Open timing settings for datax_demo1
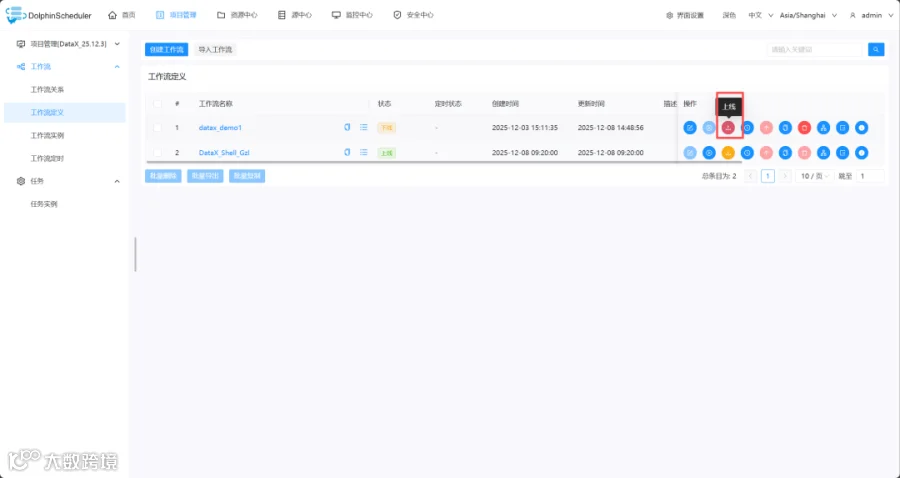This screenshot has height=478, width=900. [x=747, y=127]
